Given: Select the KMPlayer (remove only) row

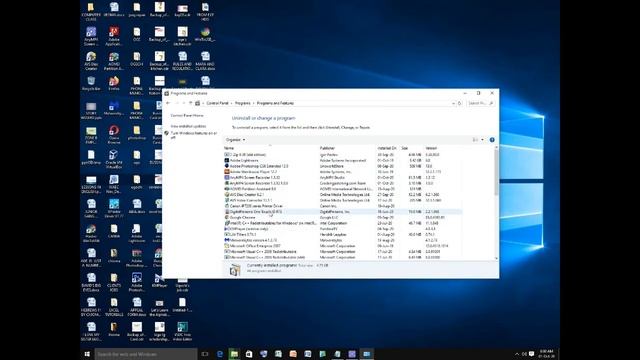Looking at the screenshot, I should coord(343,229).
